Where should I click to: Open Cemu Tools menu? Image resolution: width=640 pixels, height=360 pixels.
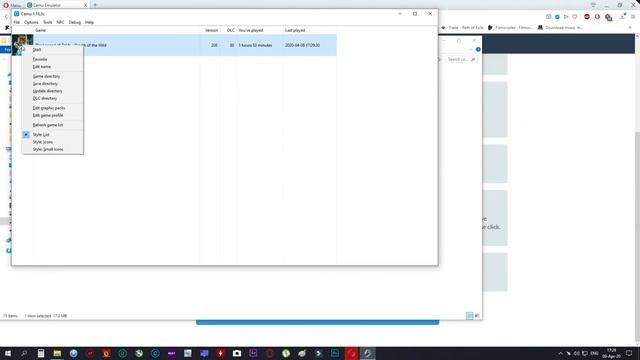(x=47, y=22)
